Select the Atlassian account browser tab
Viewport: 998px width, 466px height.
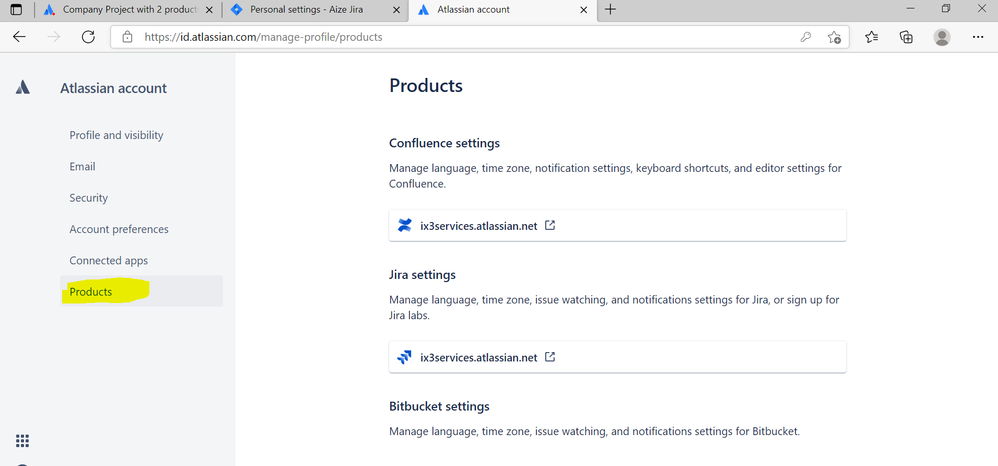pos(503,10)
